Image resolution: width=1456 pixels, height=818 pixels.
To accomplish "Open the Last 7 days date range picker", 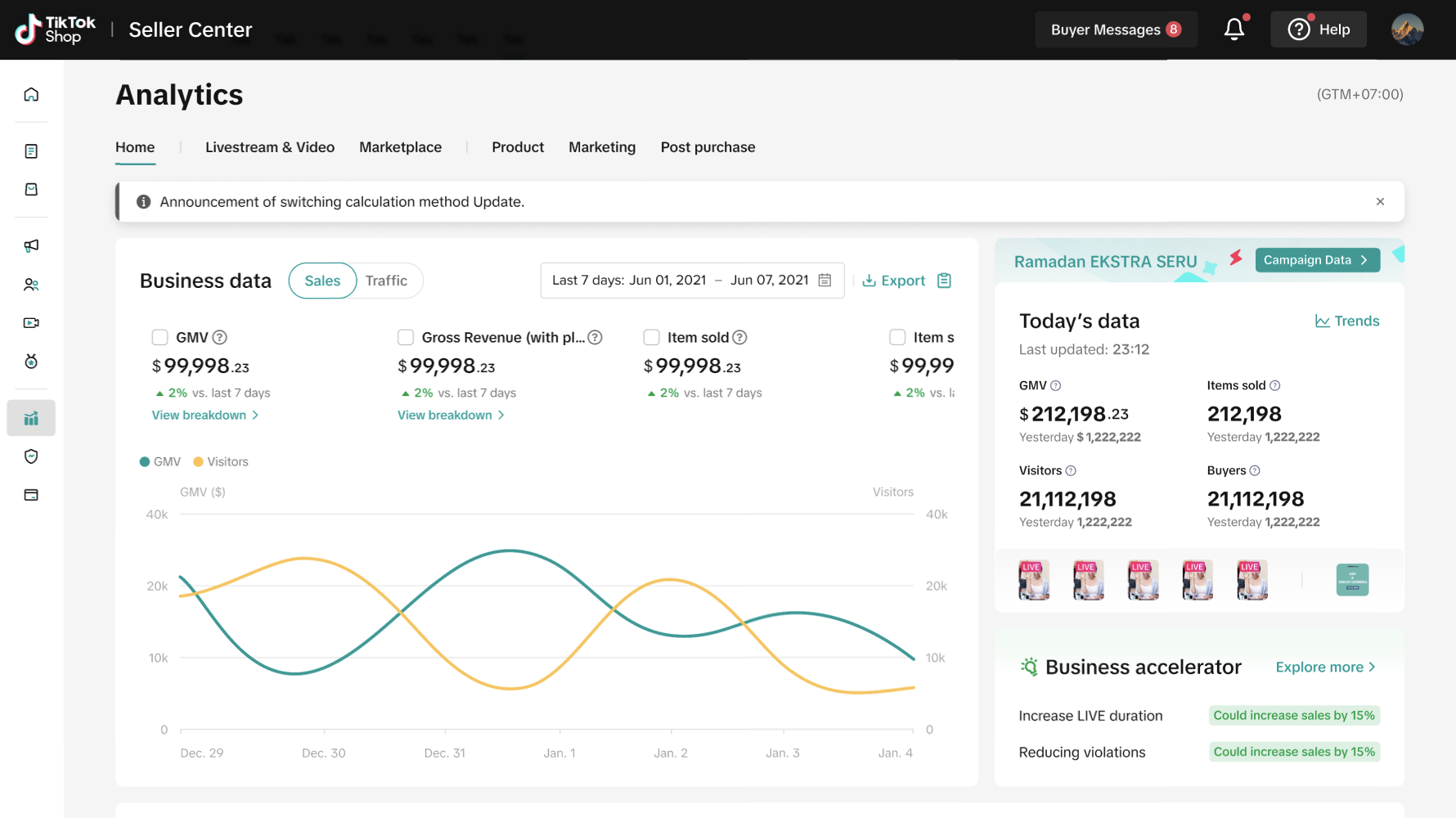I will 691,281.
